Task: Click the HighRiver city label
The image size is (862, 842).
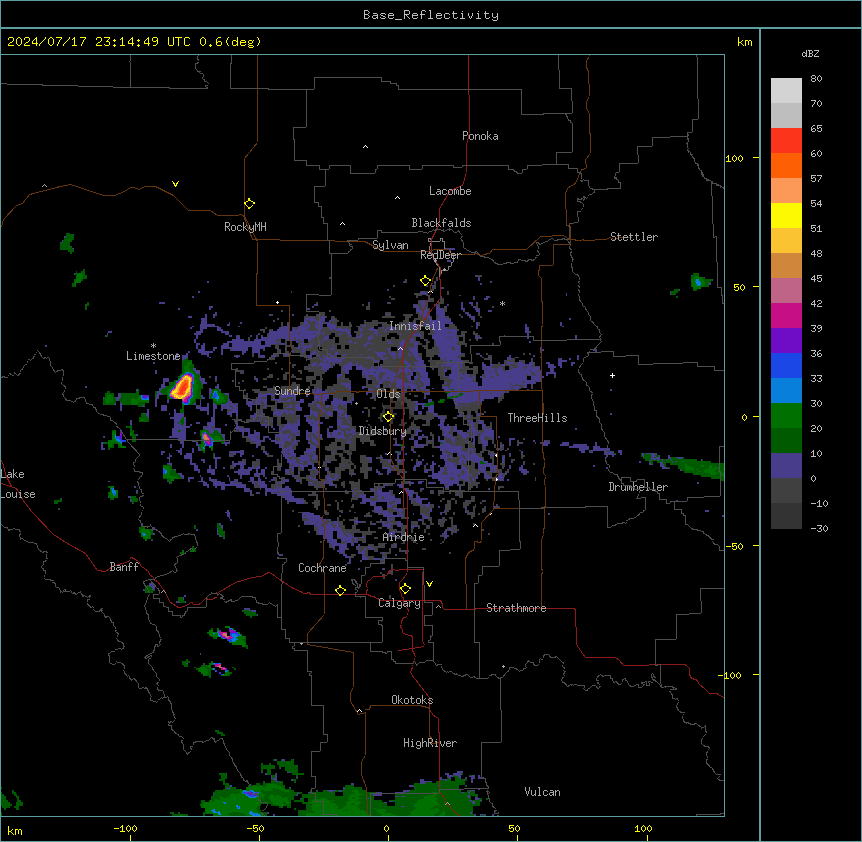Action: [x=430, y=743]
